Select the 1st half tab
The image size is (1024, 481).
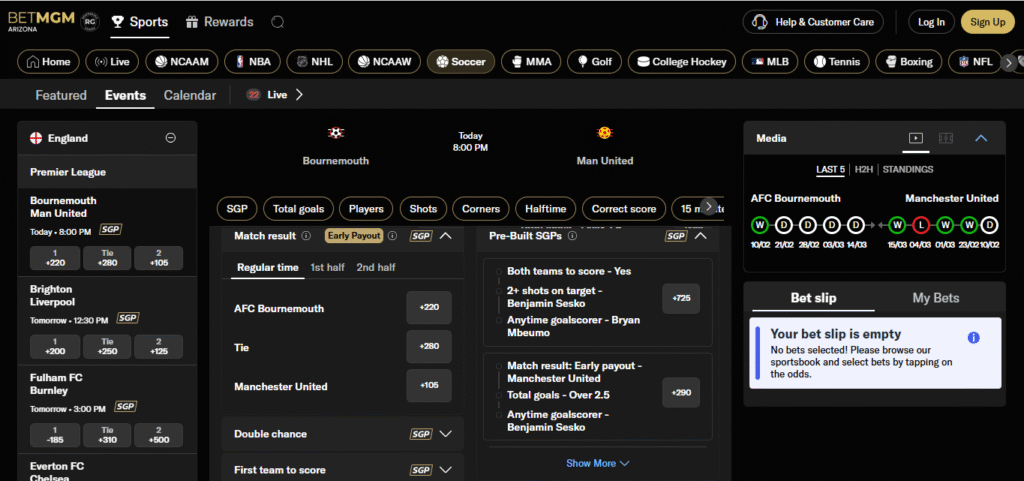[x=327, y=268]
